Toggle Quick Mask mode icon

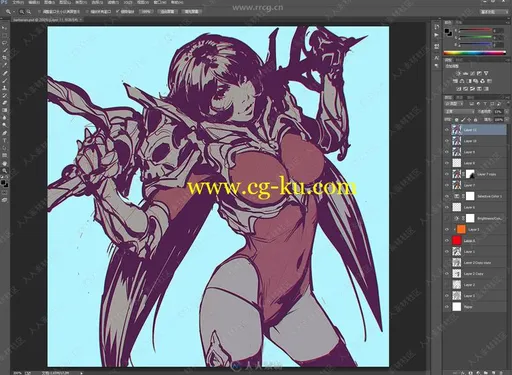[4, 193]
